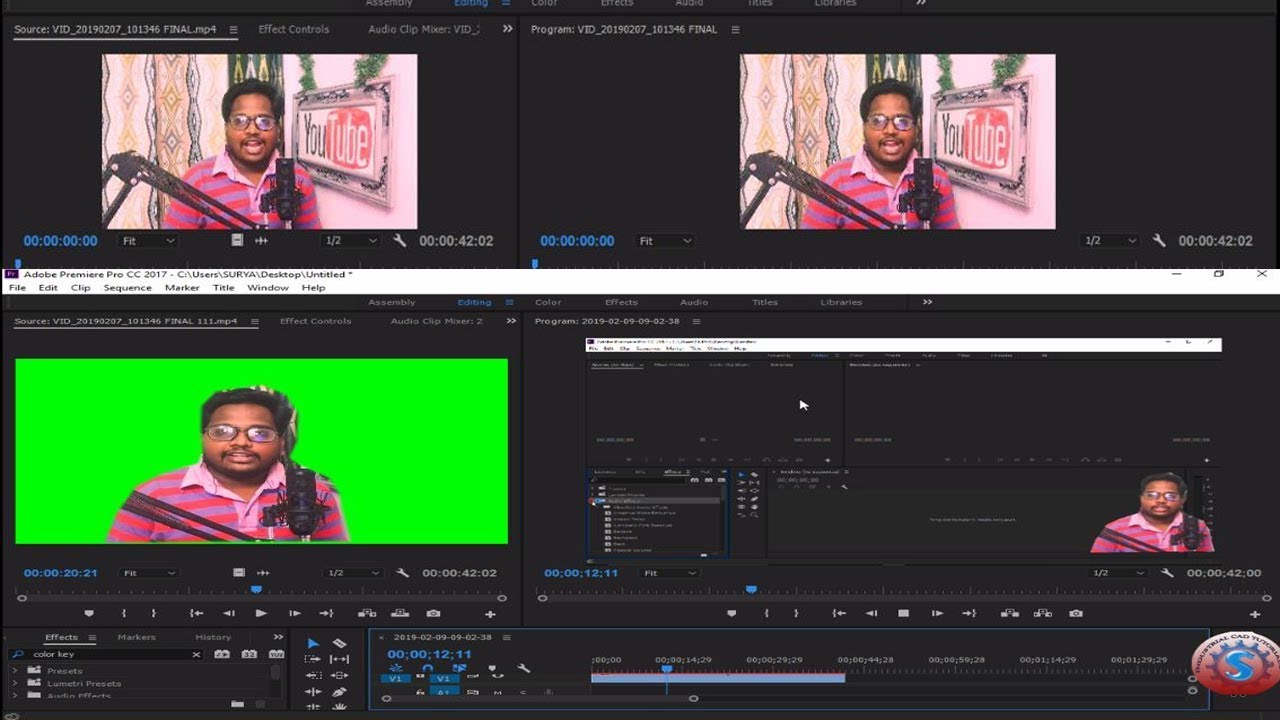Open timeline display settings wrench
Viewport: 1280px width, 720px height.
click(523, 668)
